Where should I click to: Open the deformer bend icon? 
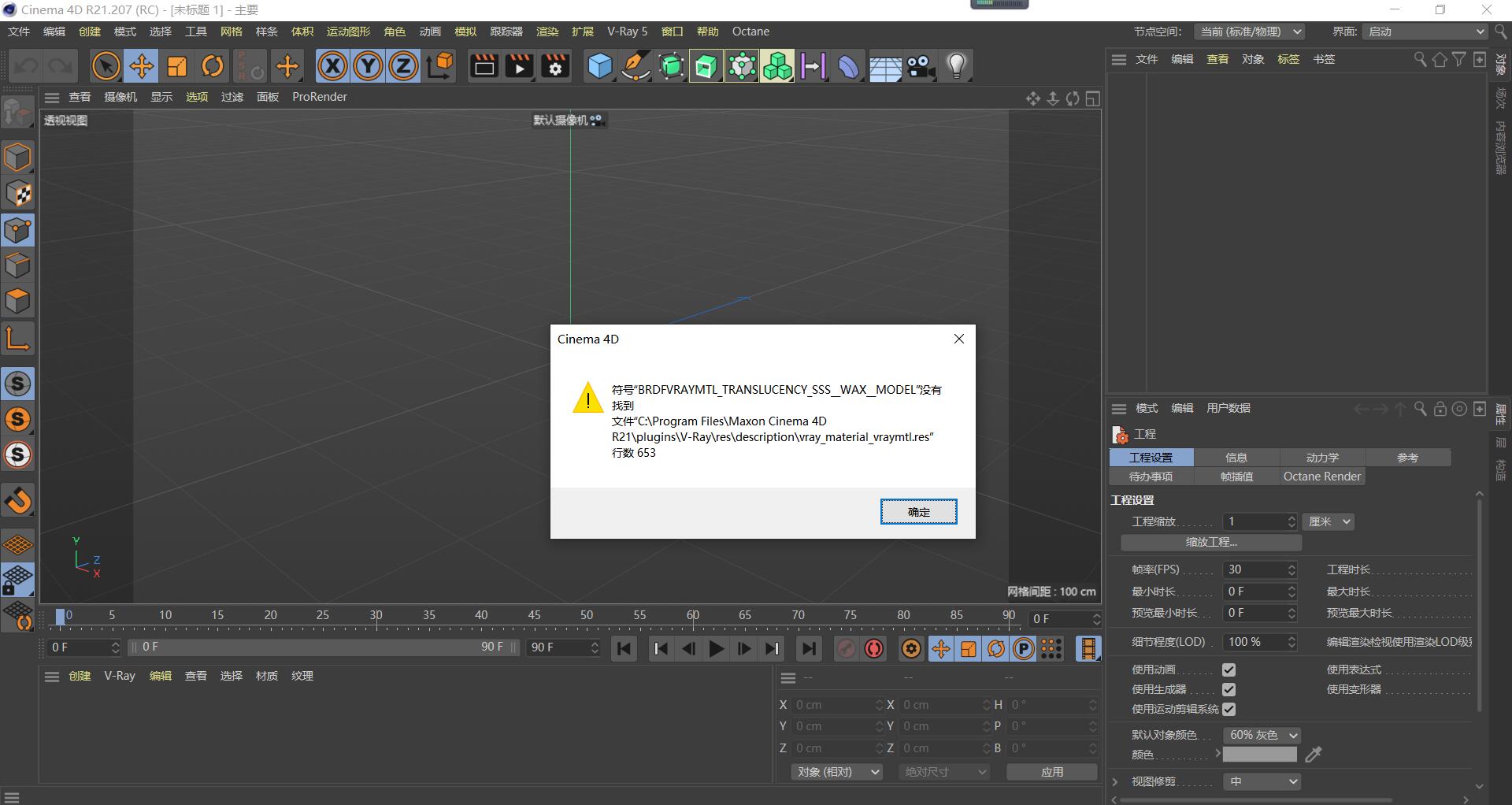[848, 66]
